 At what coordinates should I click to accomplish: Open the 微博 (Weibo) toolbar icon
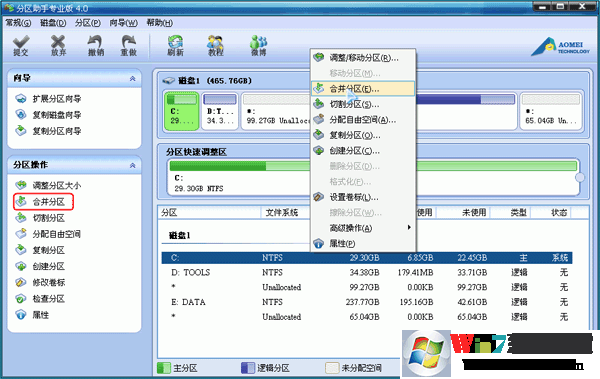259,46
